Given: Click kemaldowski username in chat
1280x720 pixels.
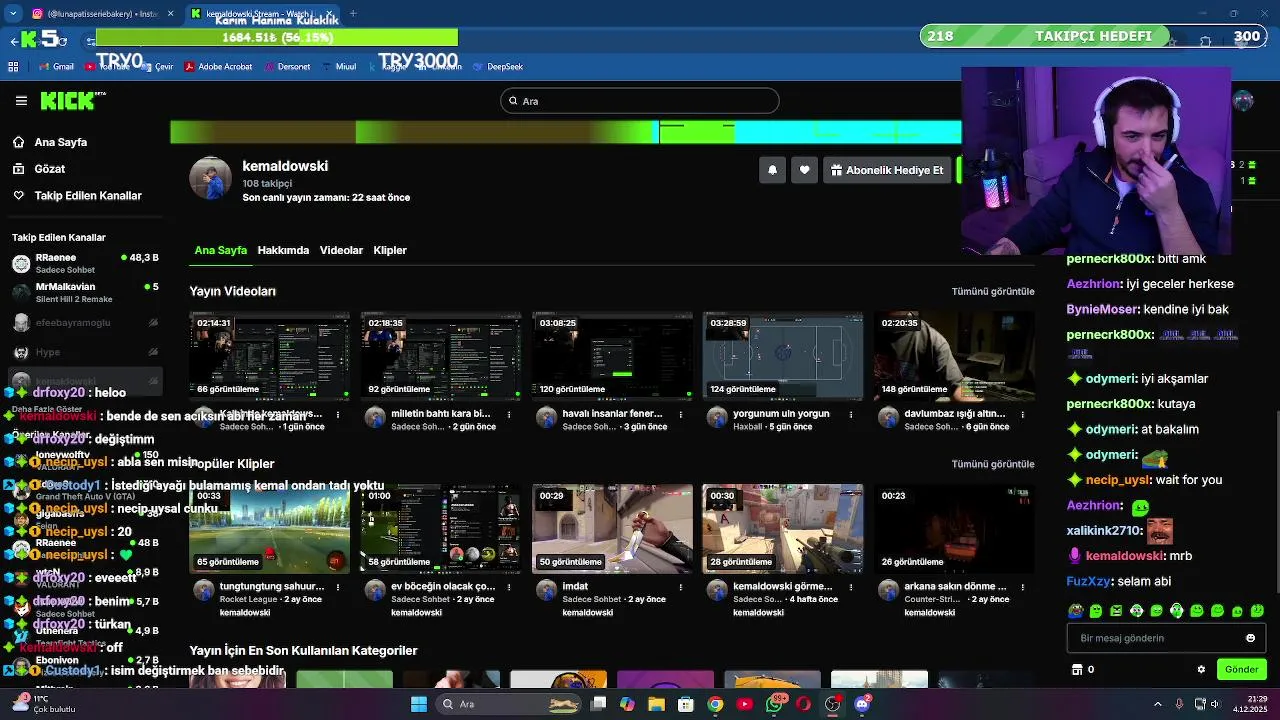Looking at the screenshot, I should [x=1125, y=556].
